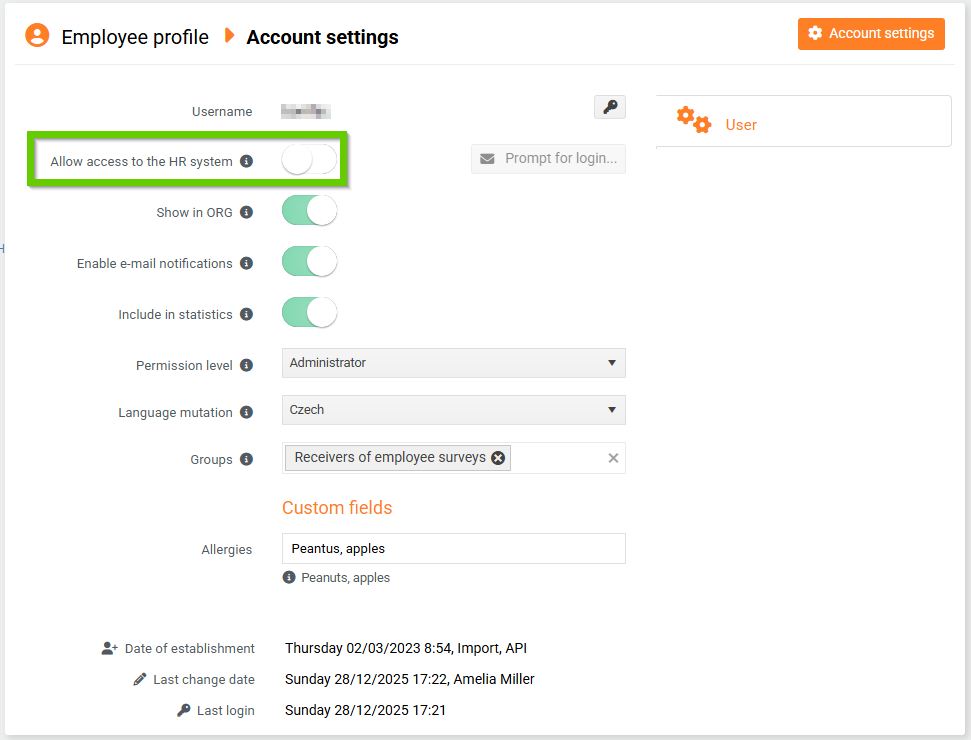Click the orange Account settings button
Image resolution: width=971 pixels, height=740 pixels.
point(871,33)
